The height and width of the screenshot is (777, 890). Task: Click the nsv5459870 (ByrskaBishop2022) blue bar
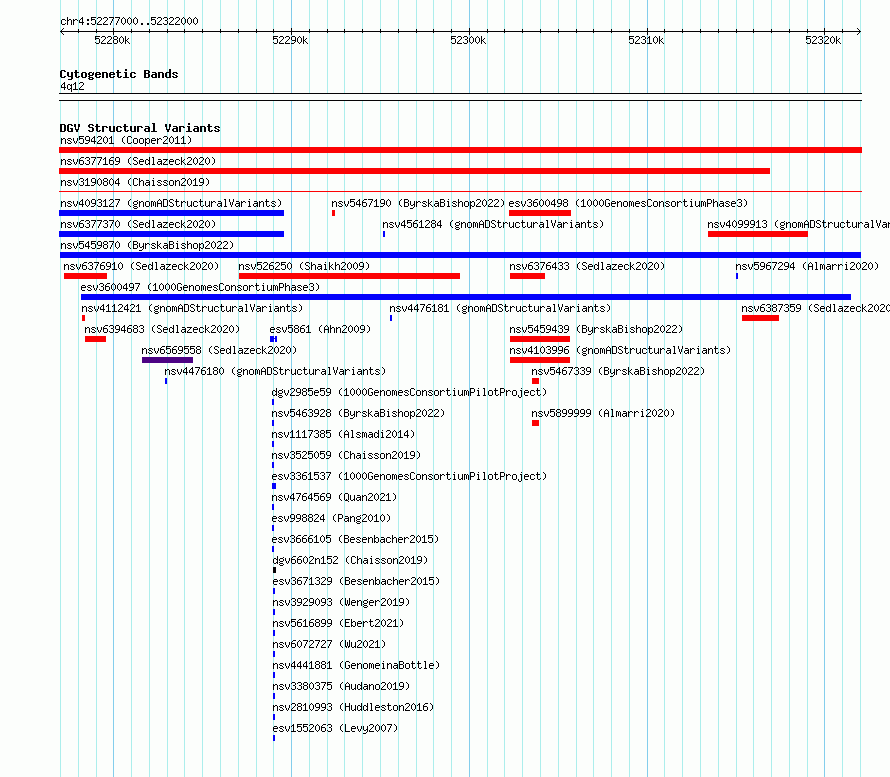click(460, 255)
